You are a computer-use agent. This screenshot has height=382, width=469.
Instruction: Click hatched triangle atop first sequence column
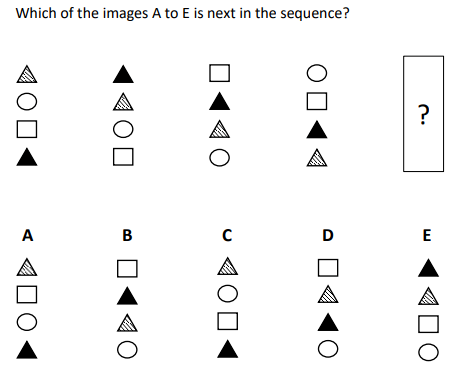coord(27,74)
